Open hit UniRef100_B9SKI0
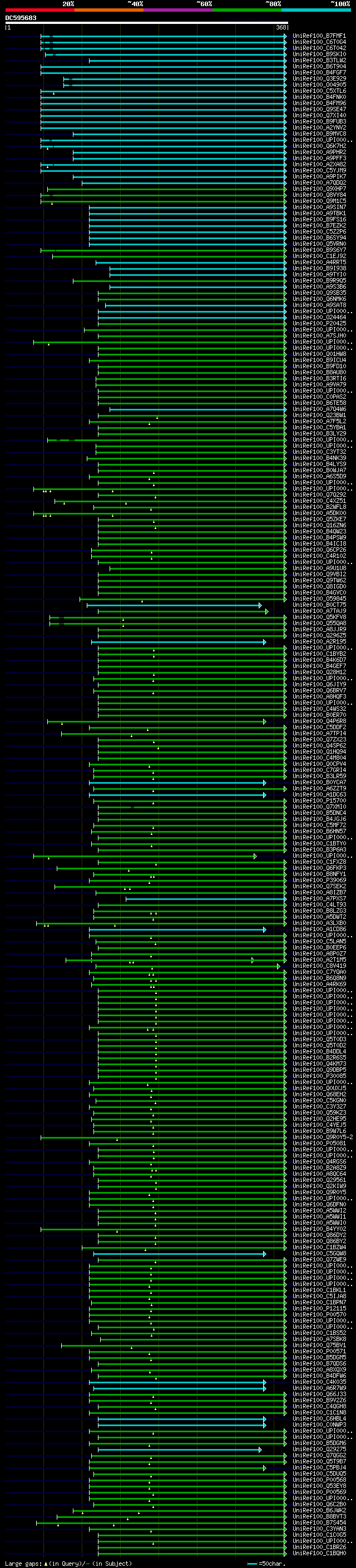The image size is (356, 1568). pos(319,54)
